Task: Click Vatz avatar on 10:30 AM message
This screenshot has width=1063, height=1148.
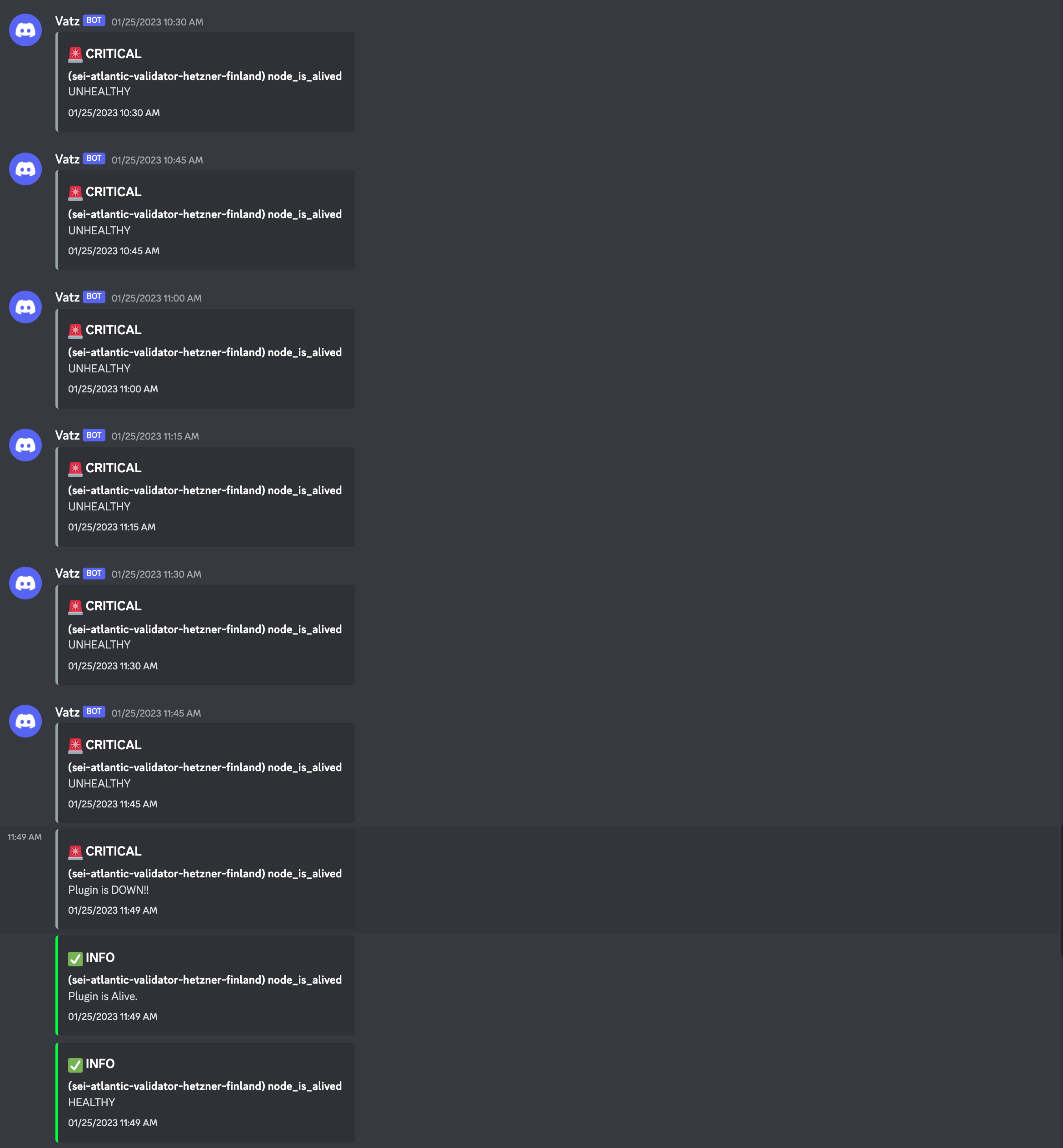Action: 25,30
